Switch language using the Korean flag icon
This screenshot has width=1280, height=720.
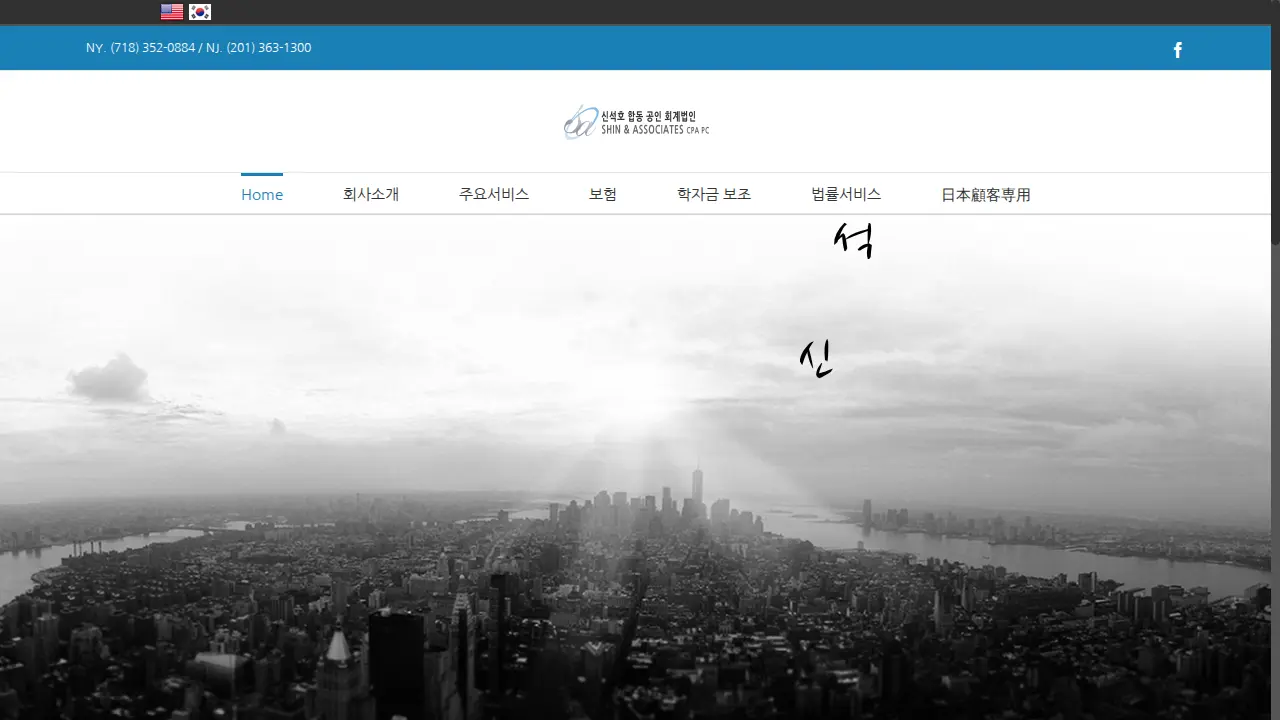tap(200, 12)
